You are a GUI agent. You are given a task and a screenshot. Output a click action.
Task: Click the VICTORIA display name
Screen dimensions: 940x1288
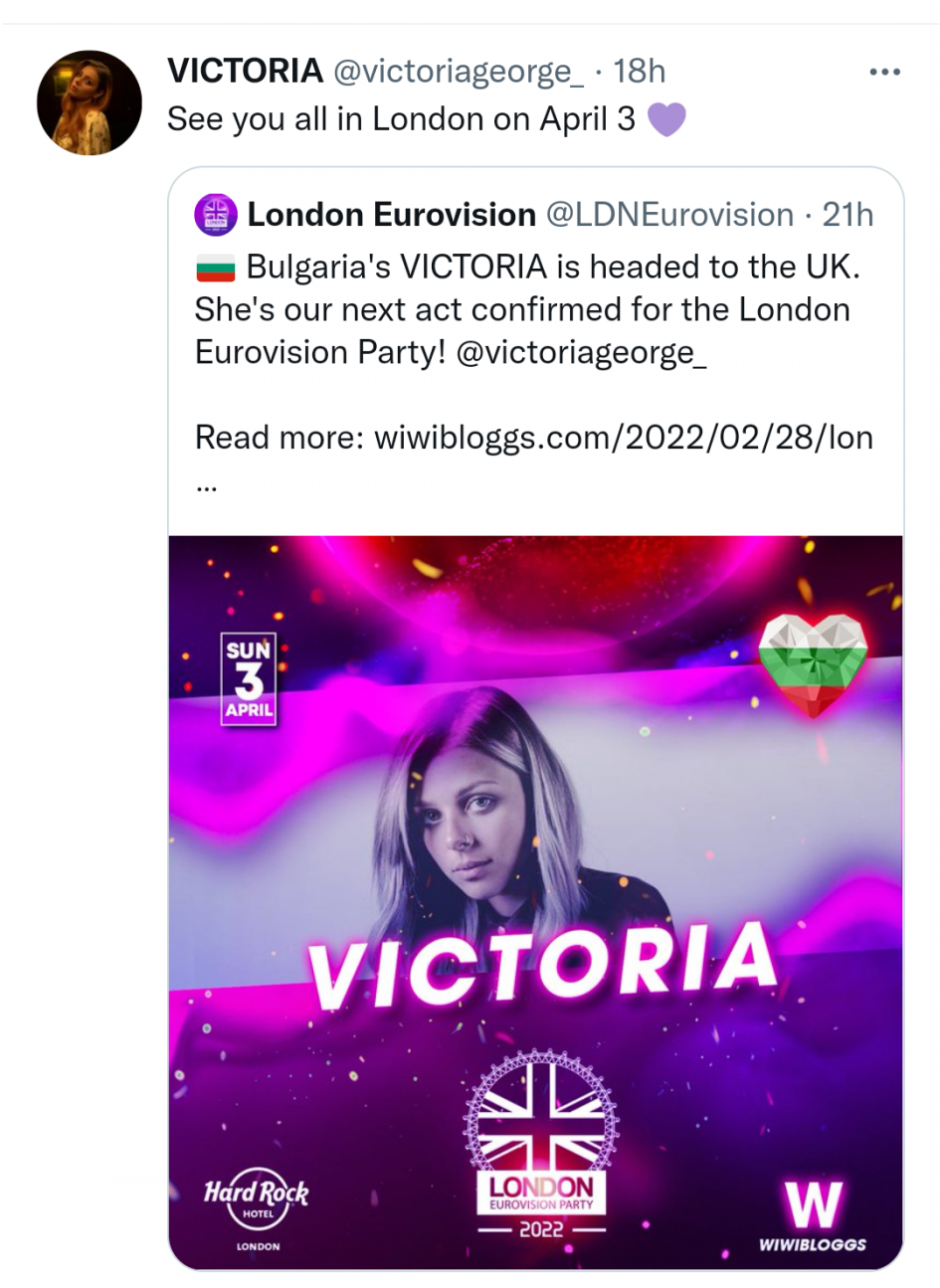245,72
